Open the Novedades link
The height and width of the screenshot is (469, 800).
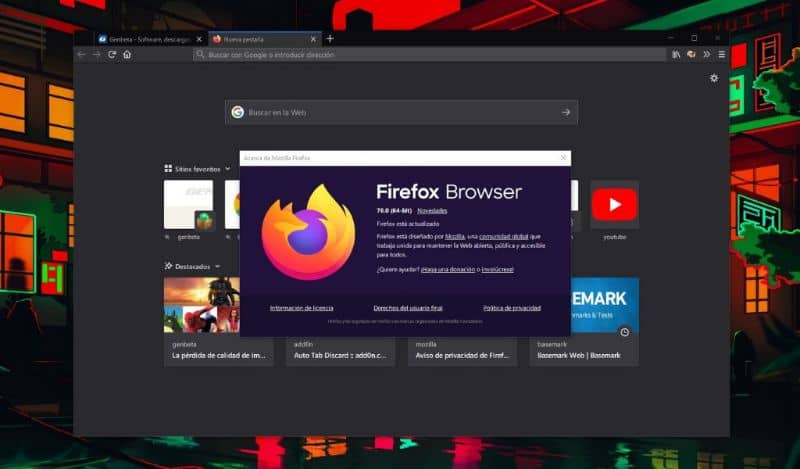tap(432, 211)
